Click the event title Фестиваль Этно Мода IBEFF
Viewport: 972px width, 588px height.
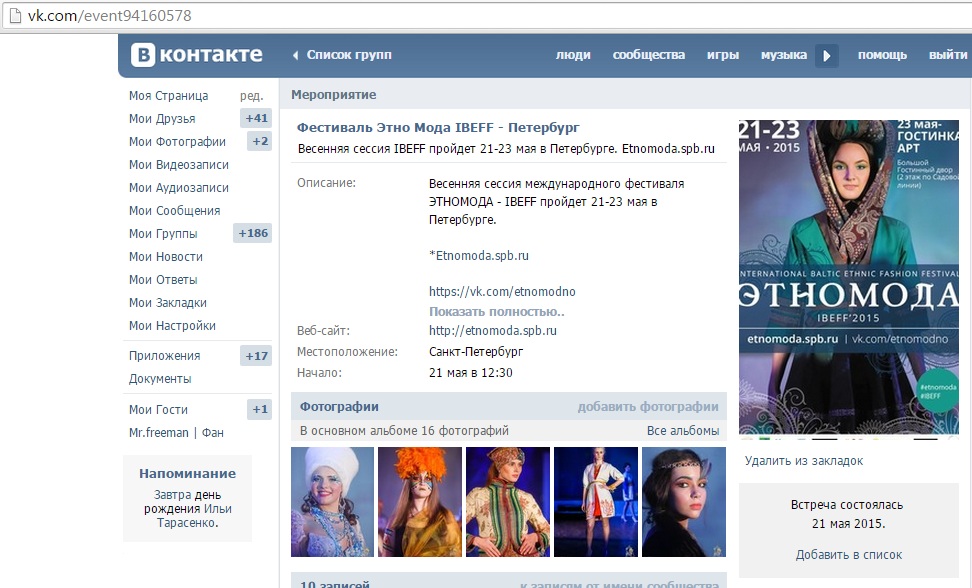438,127
